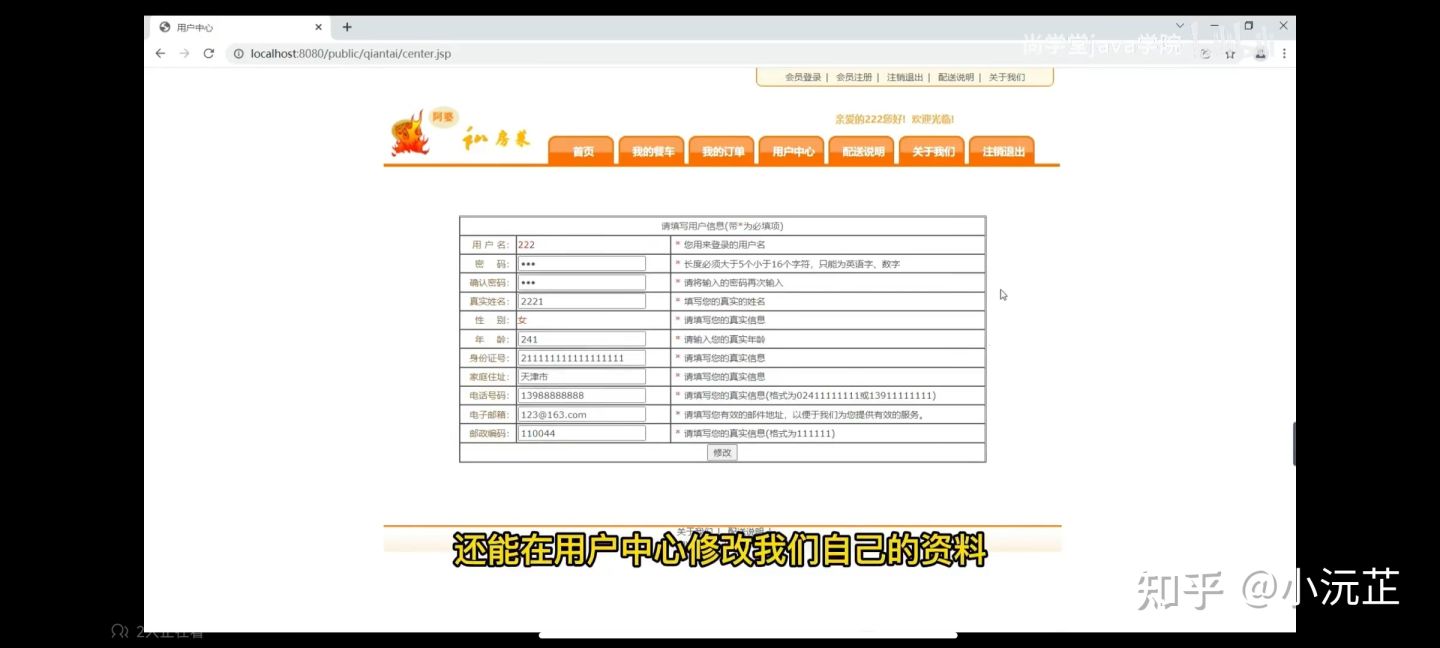Screen dimensions: 1440x648
Task: Focus the 确认密码 field
Action: (x=581, y=283)
